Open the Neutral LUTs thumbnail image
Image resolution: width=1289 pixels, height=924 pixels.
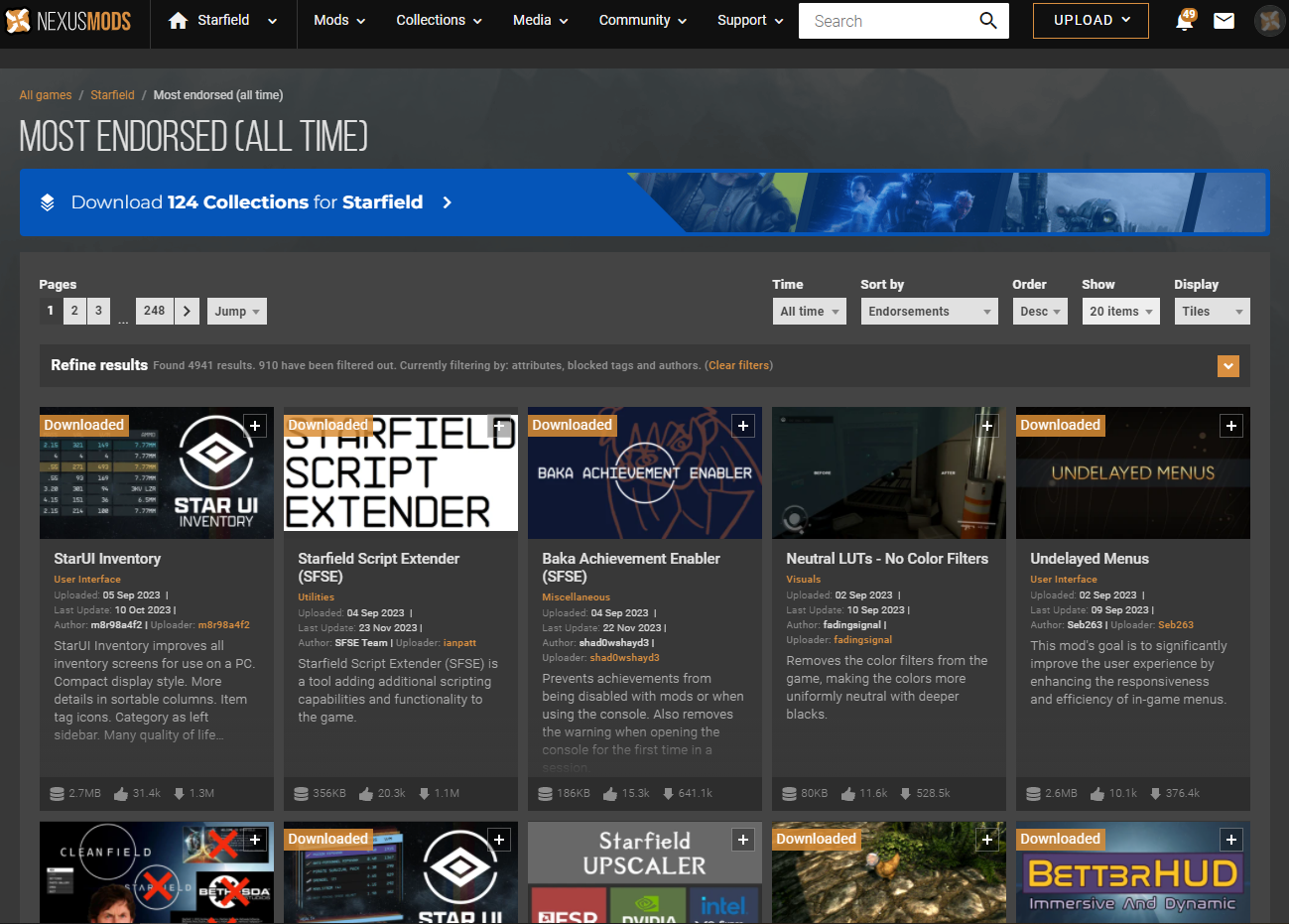(x=889, y=473)
